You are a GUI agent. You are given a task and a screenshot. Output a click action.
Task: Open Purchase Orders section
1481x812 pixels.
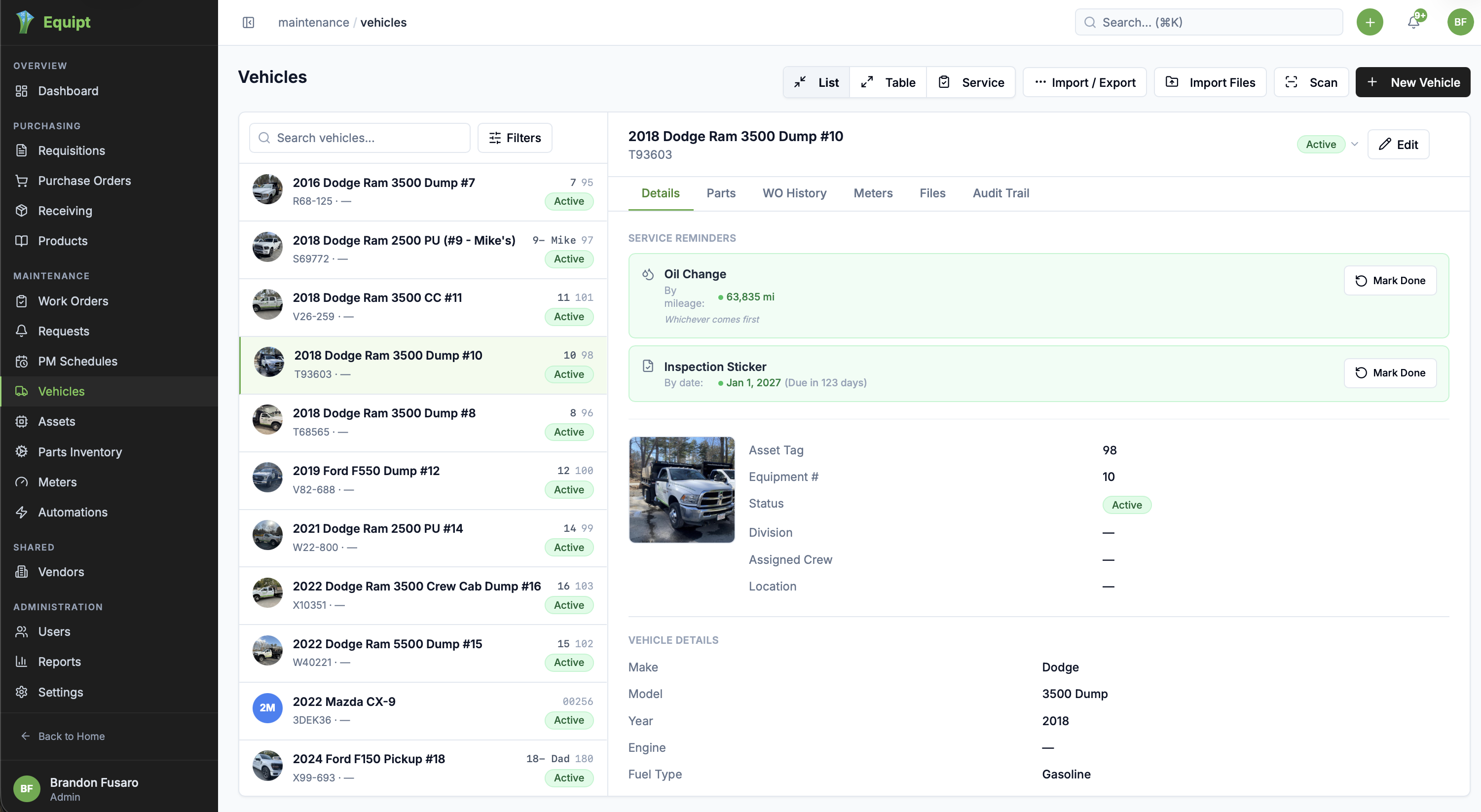[109, 181]
